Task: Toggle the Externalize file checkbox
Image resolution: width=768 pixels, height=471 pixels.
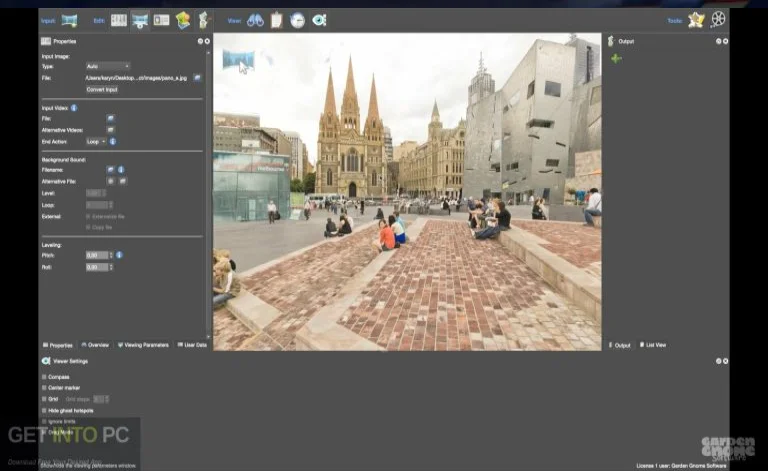Action: 88,216
